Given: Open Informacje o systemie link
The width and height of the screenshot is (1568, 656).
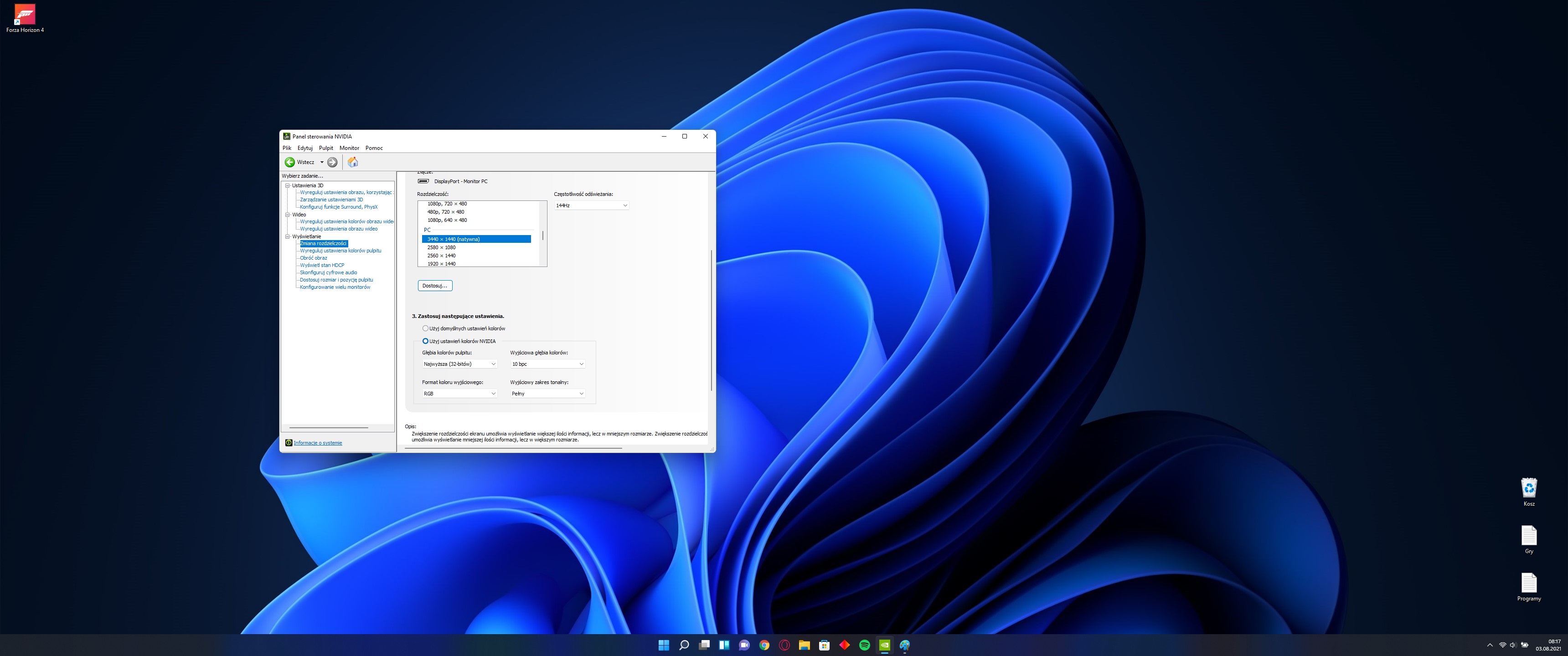Looking at the screenshot, I should (318, 443).
